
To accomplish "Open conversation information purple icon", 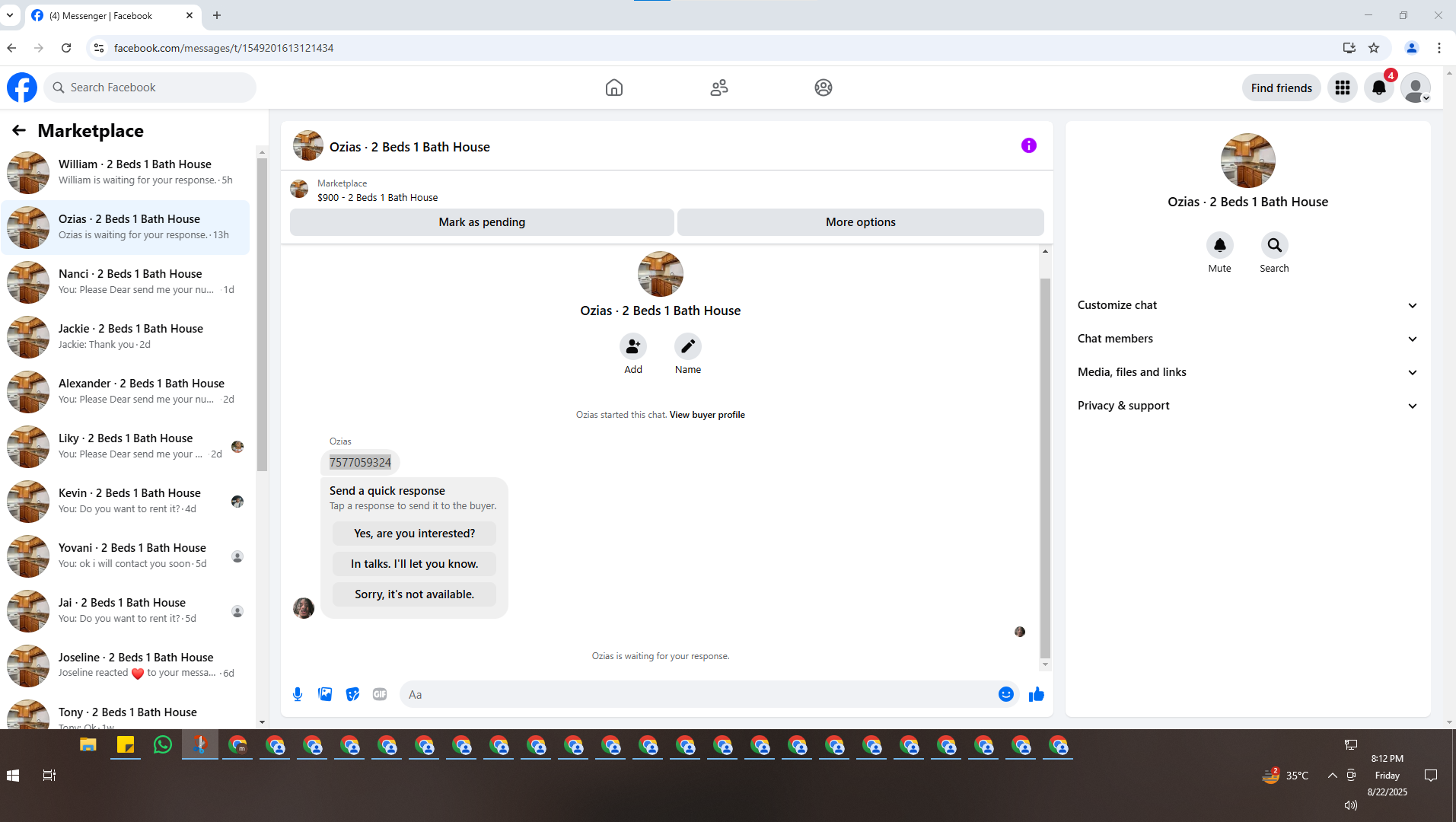I will [x=1028, y=145].
